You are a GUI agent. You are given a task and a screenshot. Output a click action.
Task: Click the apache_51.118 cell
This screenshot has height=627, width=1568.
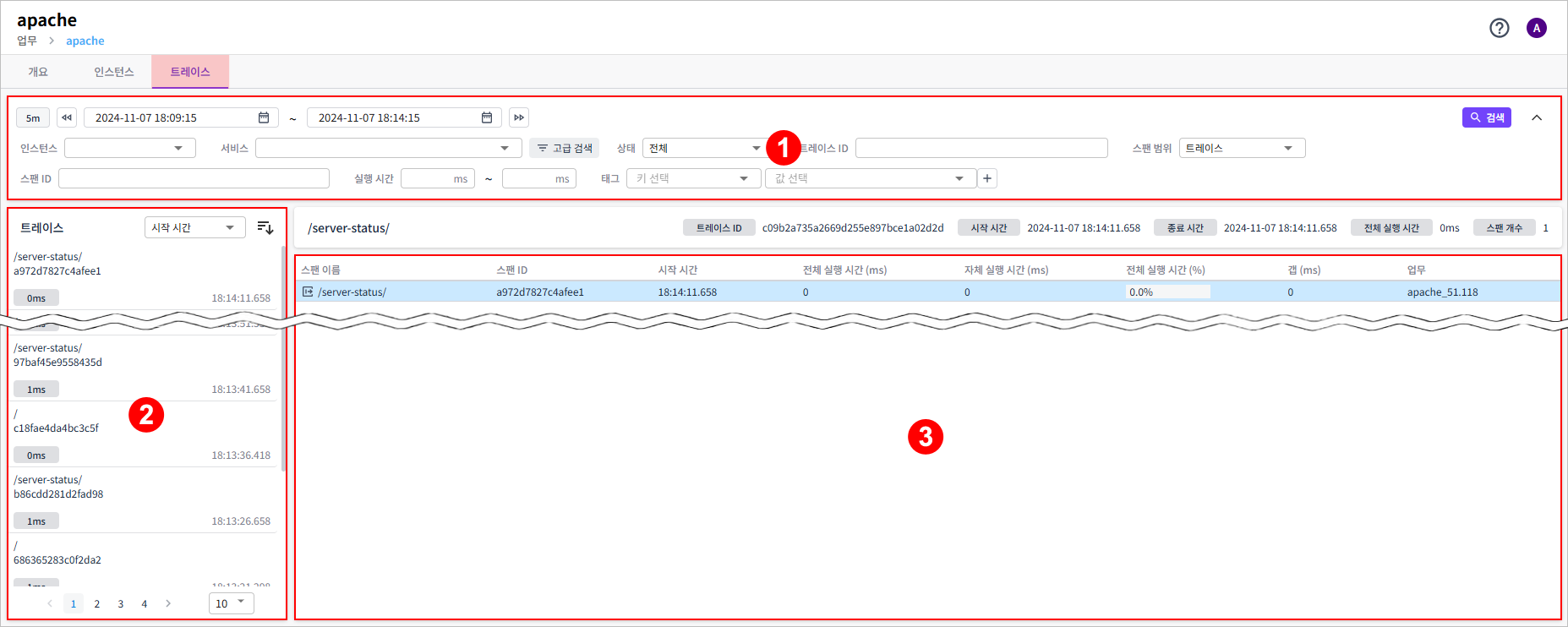click(1442, 292)
